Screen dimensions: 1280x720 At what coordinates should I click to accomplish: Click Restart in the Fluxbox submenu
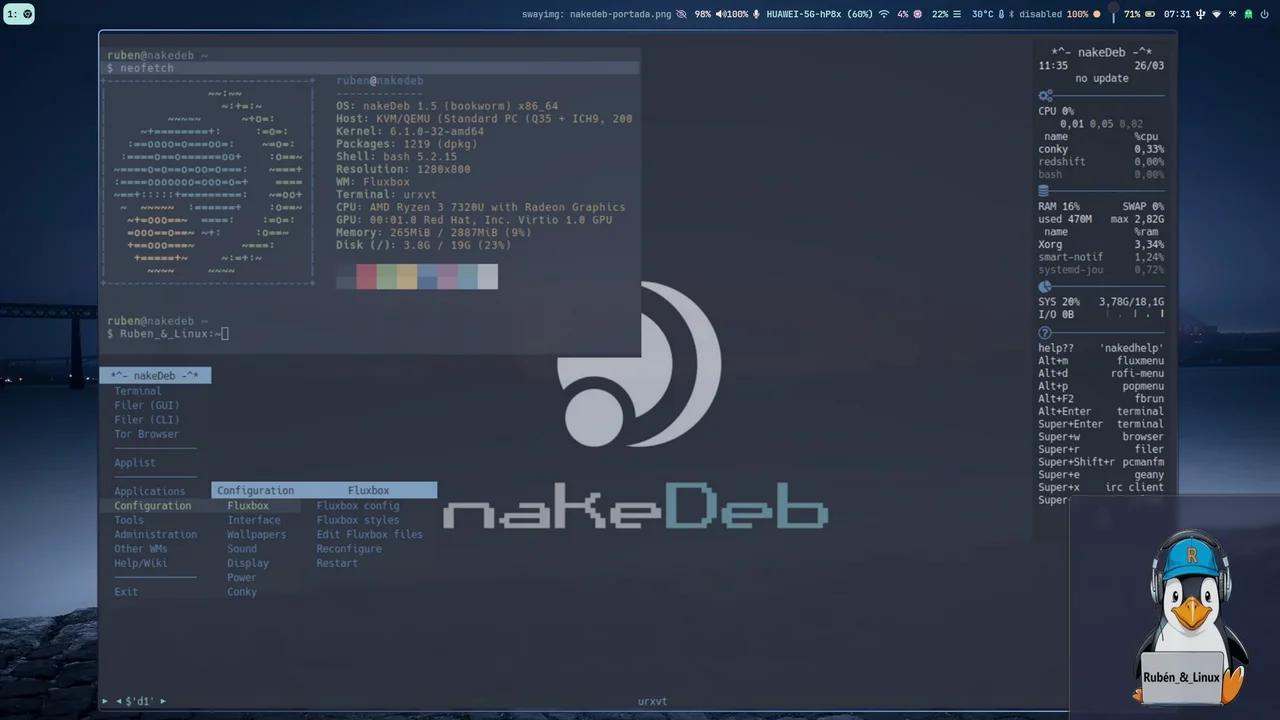[336, 563]
